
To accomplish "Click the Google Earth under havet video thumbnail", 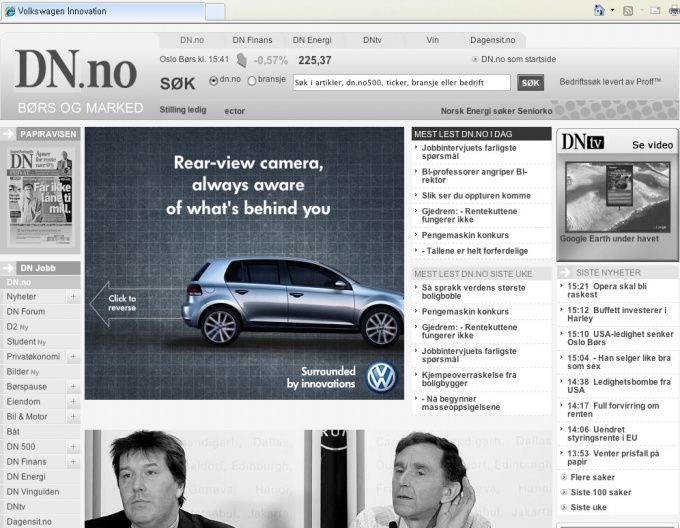I will pos(618,197).
